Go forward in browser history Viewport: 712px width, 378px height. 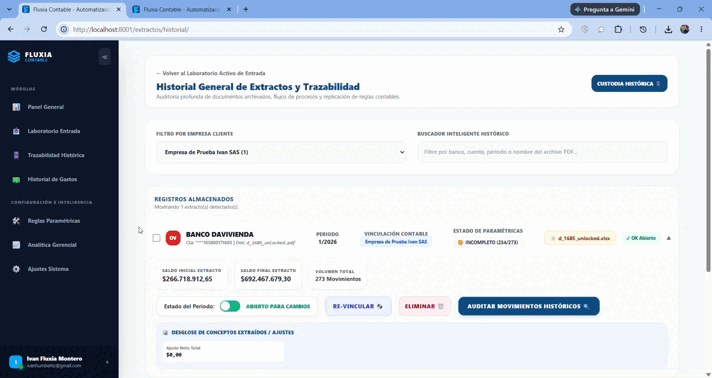tap(27, 29)
